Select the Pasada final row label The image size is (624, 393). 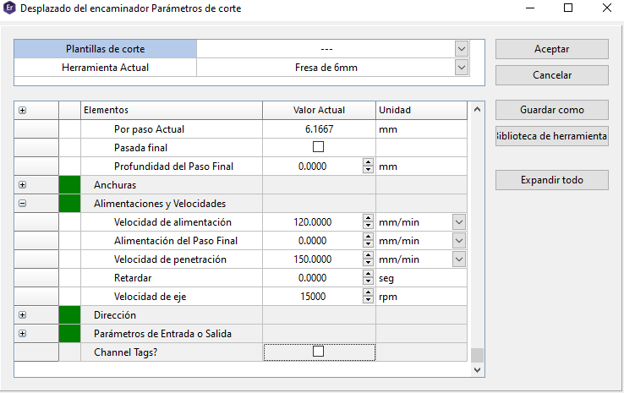tap(140, 148)
